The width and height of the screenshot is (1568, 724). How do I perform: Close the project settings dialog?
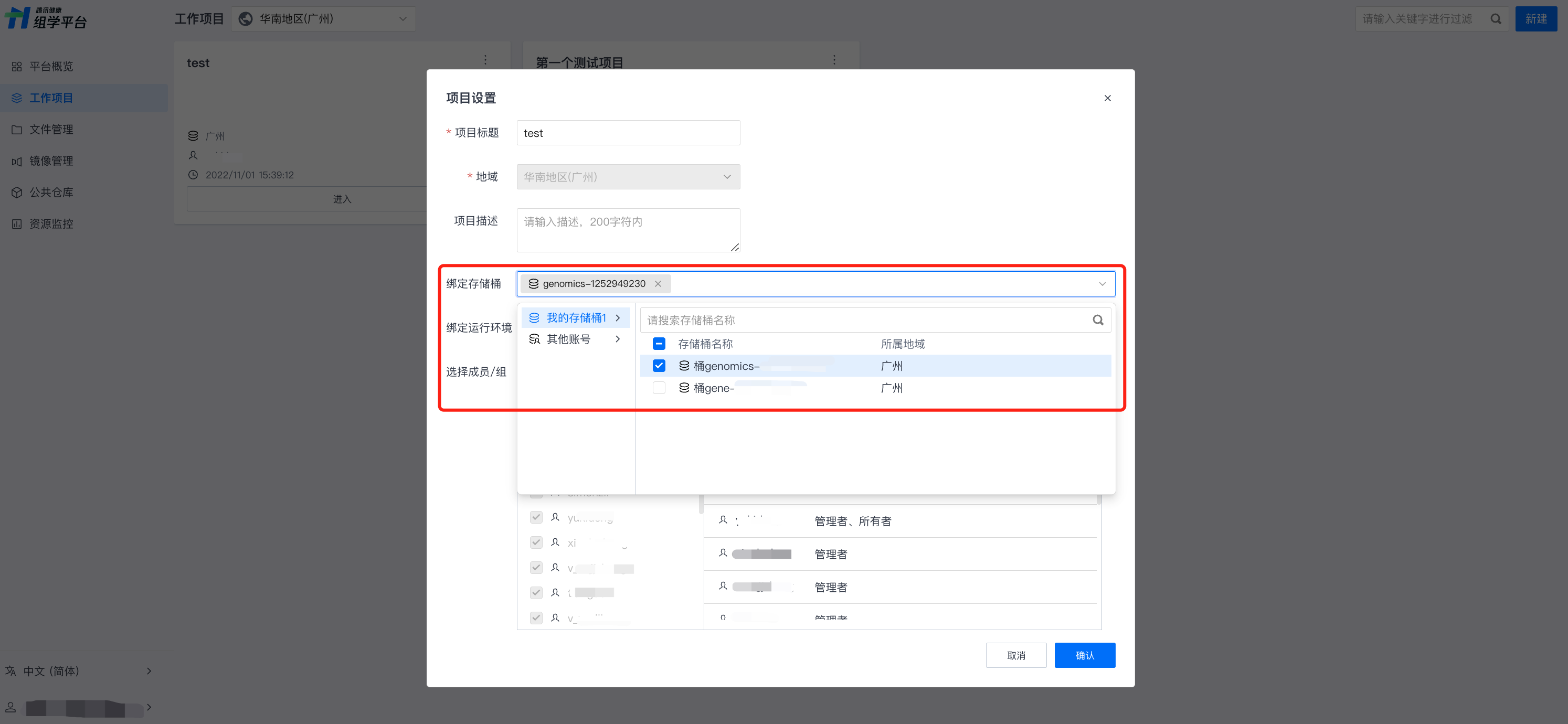[x=1107, y=98]
